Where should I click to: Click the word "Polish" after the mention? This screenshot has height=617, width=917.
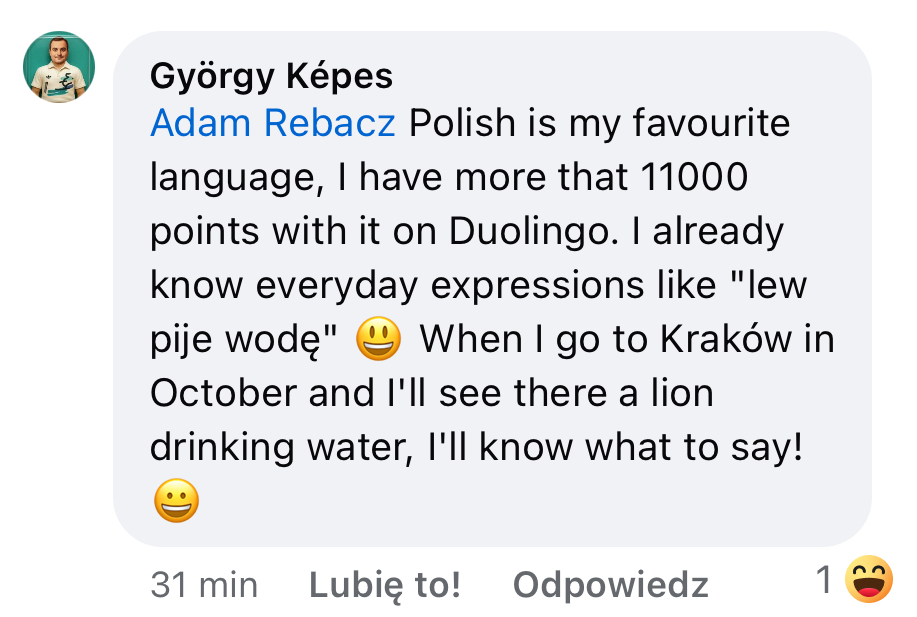[x=460, y=124]
